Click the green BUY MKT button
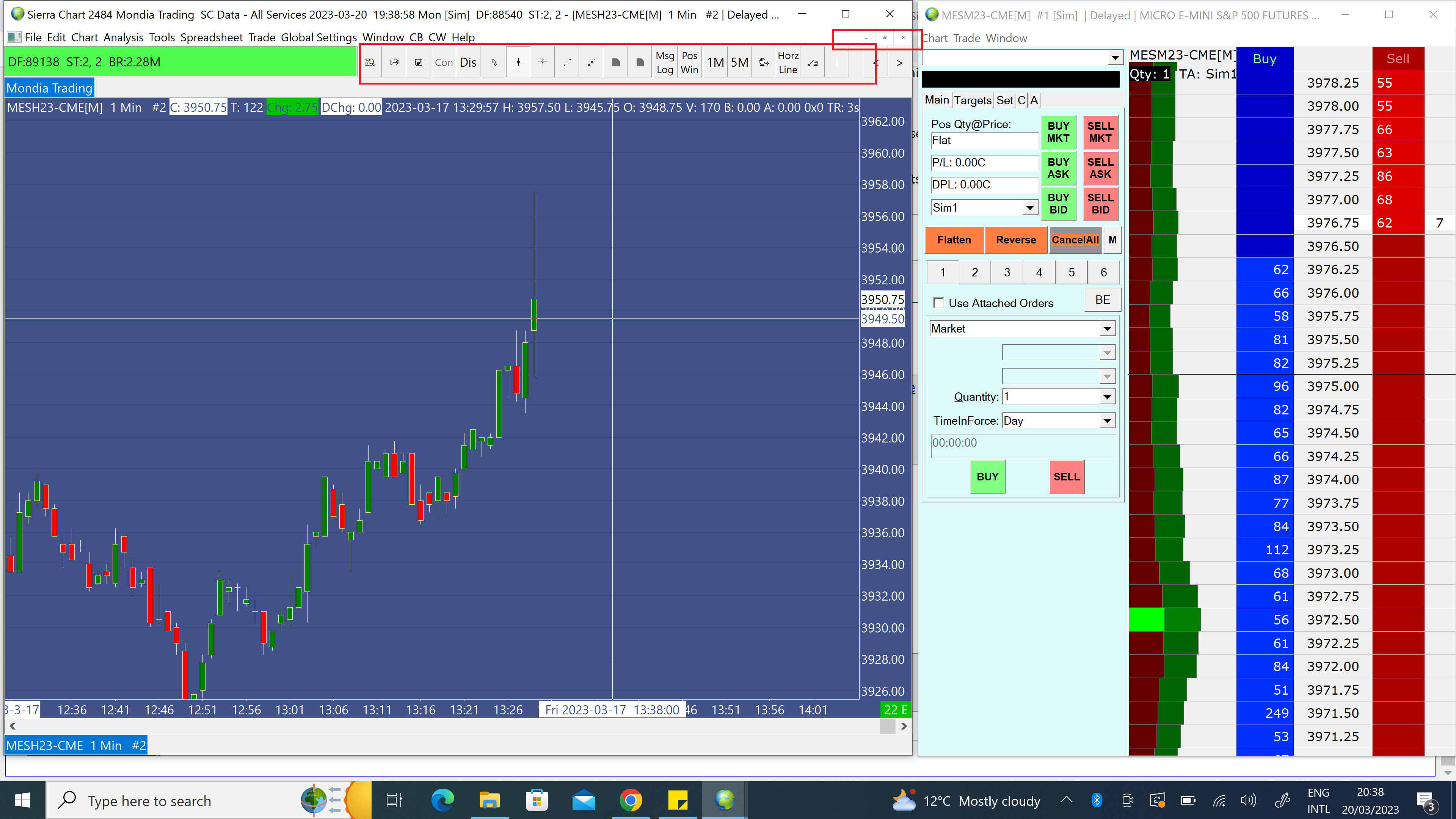The width and height of the screenshot is (1456, 819). (x=1058, y=132)
